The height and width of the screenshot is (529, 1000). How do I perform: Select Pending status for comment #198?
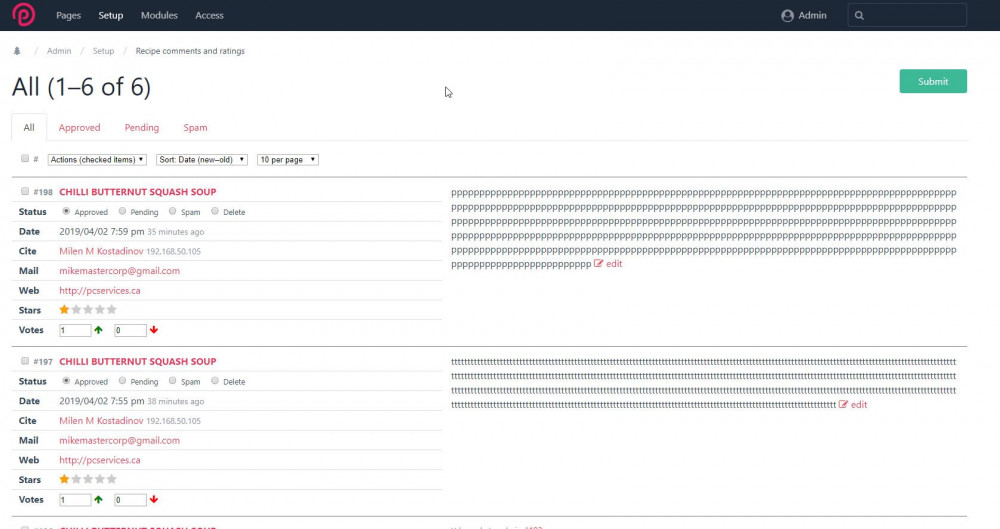122,212
